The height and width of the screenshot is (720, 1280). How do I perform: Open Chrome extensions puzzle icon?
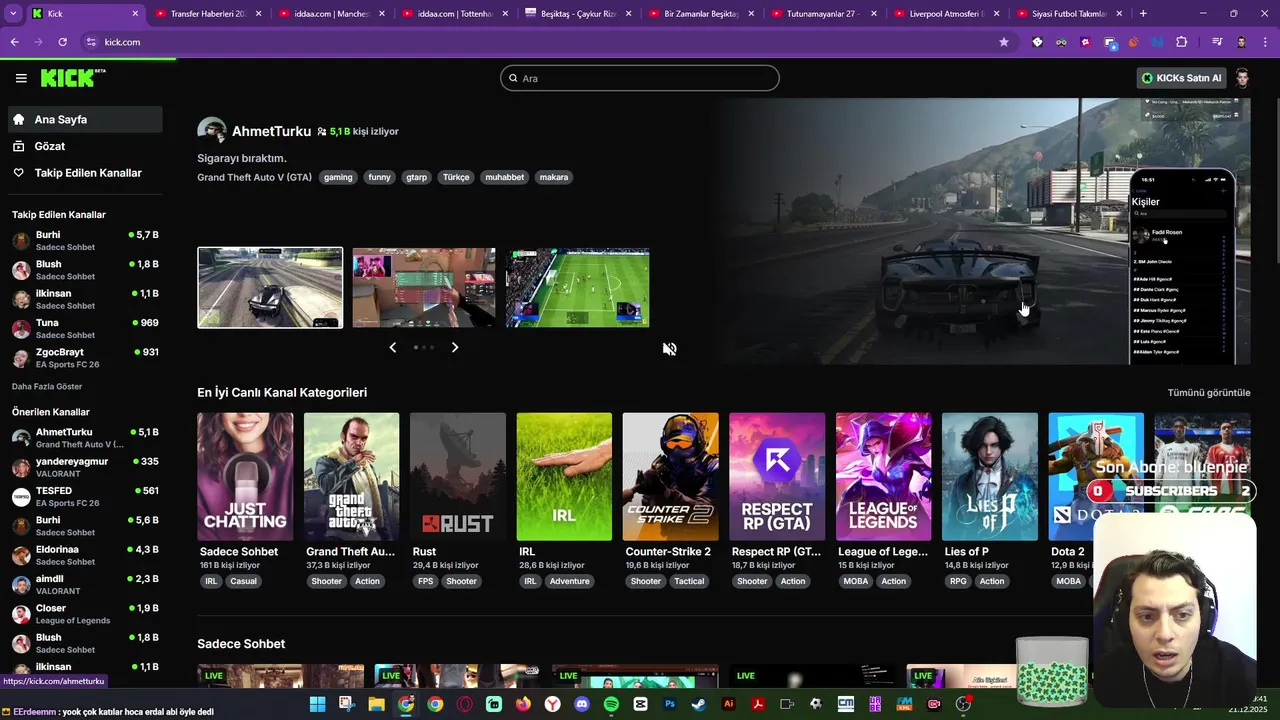point(1182,42)
